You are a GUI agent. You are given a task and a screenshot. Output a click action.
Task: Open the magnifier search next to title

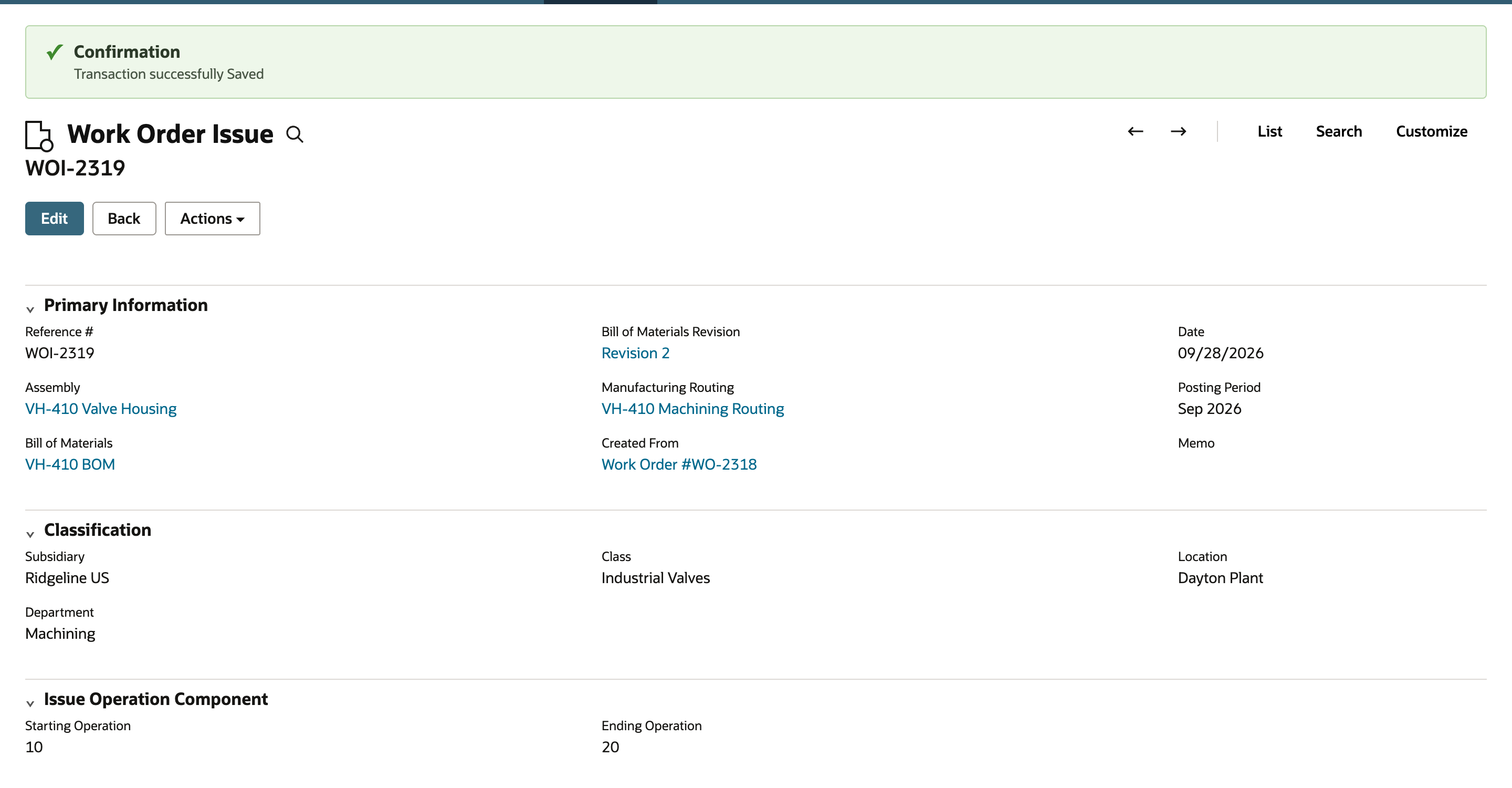coord(295,134)
